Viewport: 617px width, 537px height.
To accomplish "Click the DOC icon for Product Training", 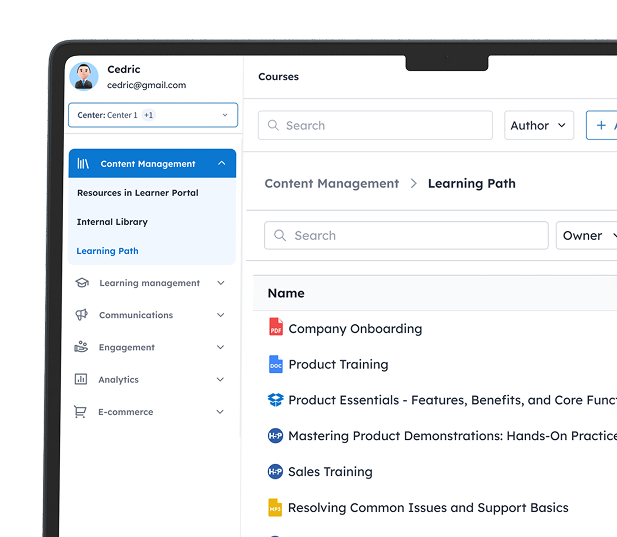I will 275,364.
